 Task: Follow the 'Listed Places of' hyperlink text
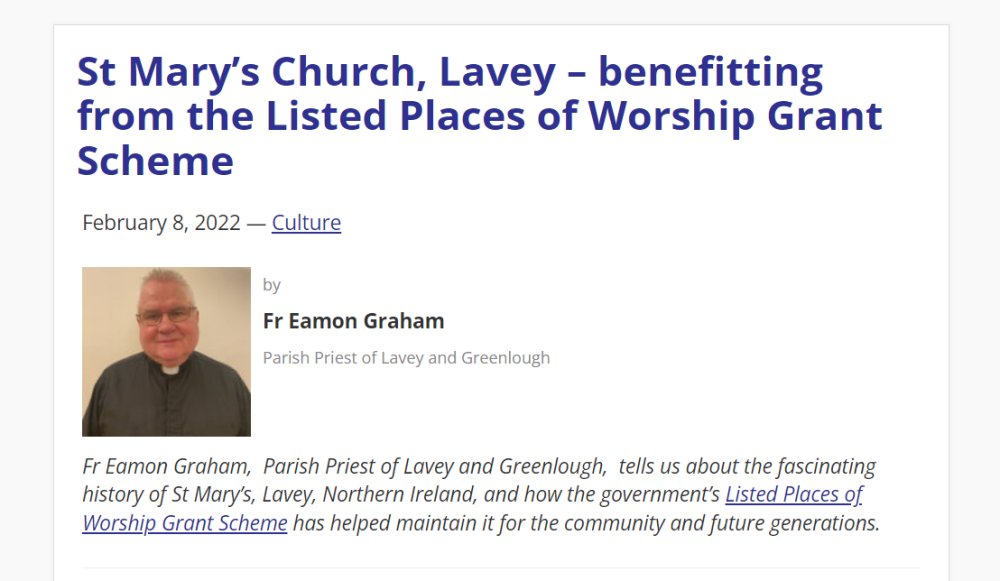793,494
